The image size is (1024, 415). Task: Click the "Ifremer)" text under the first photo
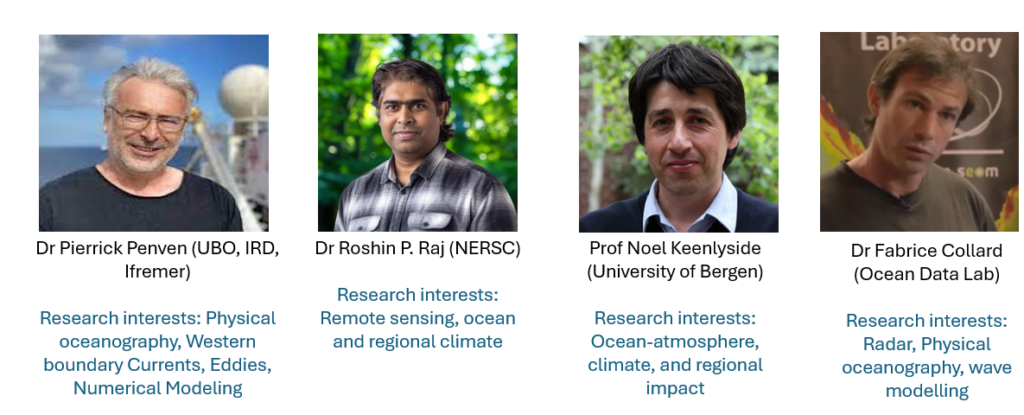pos(157,271)
